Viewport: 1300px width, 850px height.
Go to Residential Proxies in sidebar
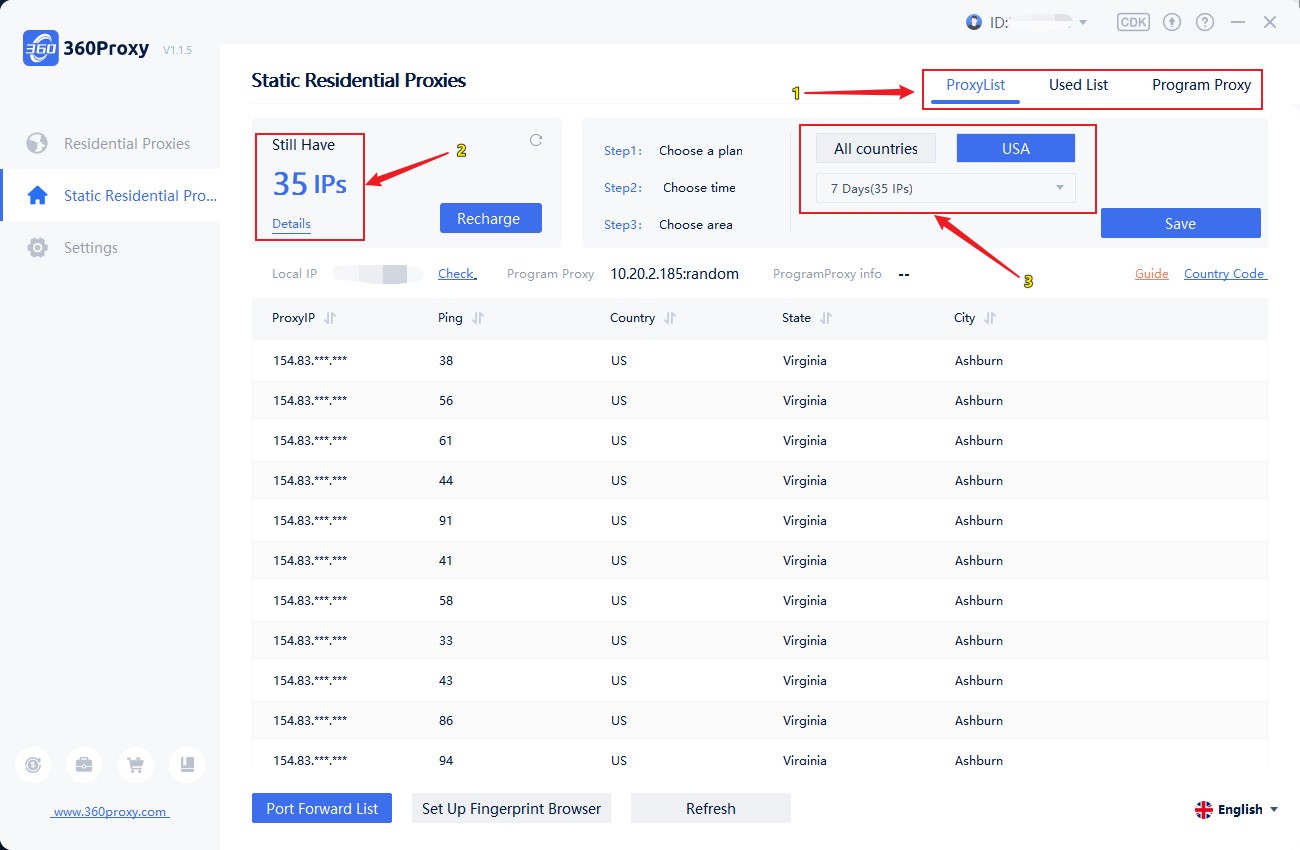[x=110, y=144]
